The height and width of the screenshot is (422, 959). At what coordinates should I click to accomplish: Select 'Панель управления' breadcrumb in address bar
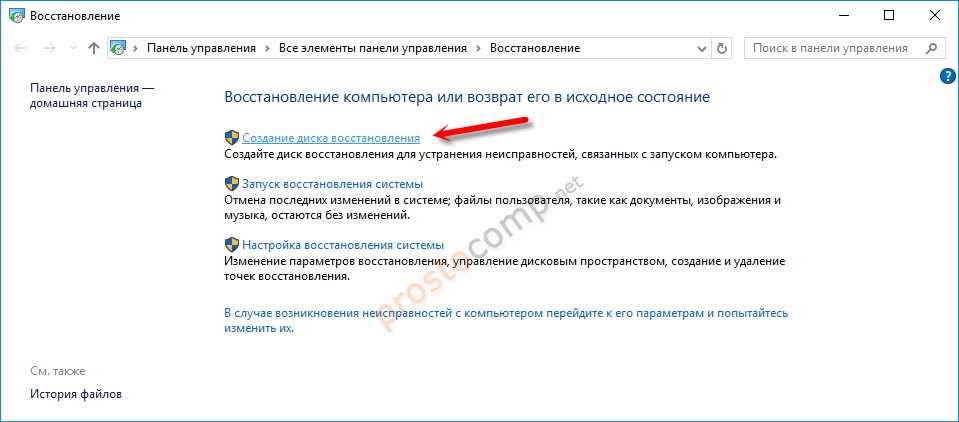tap(201, 48)
